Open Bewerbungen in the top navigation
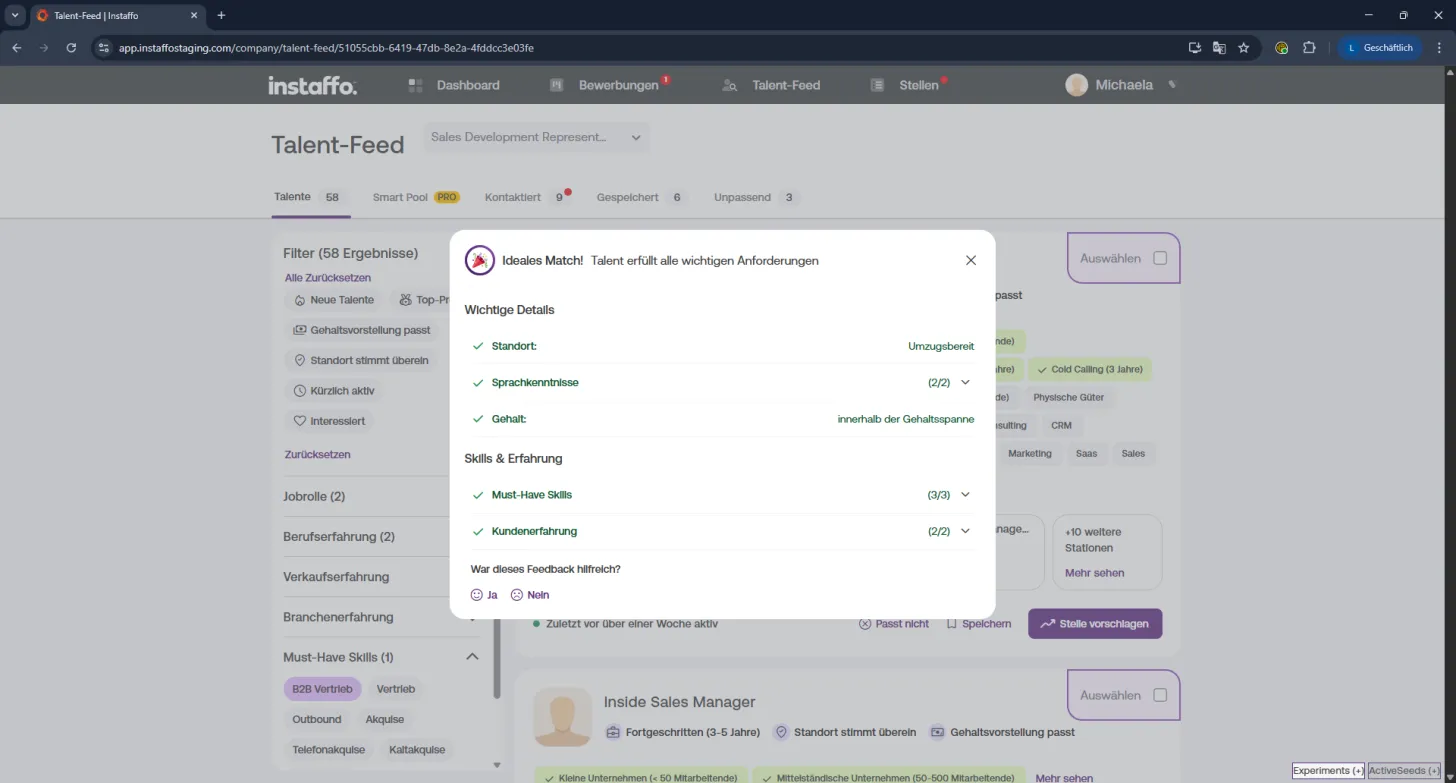1456x783 pixels. 609,85
